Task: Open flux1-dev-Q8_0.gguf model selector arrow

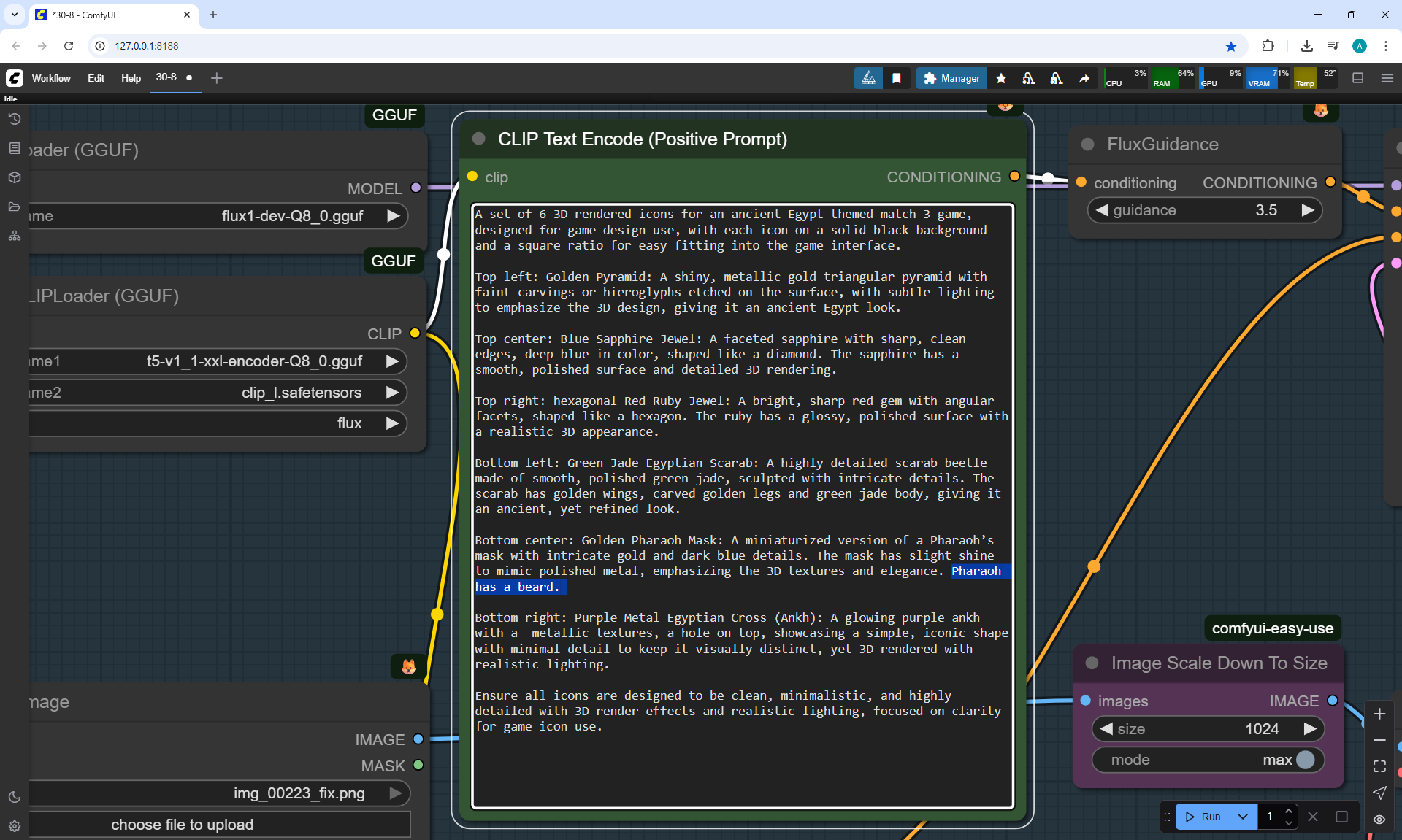Action: pyautogui.click(x=393, y=216)
